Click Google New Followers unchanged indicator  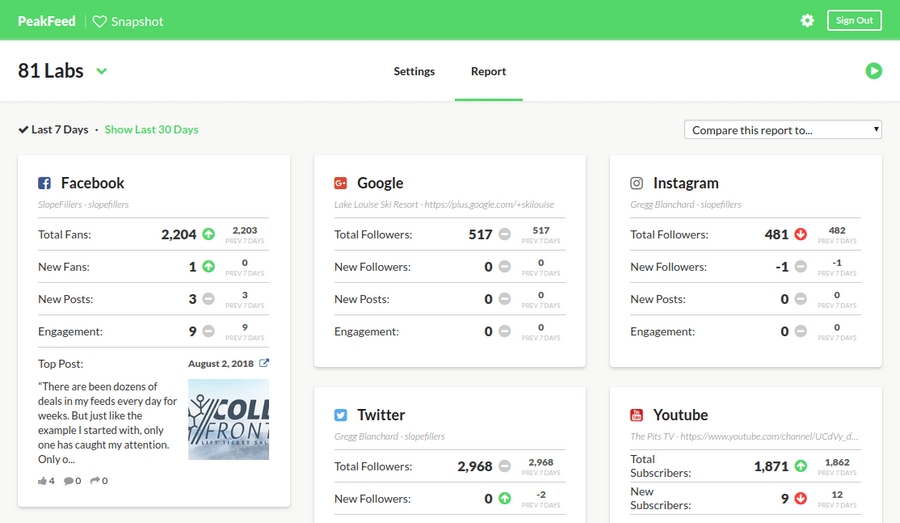tap(505, 266)
